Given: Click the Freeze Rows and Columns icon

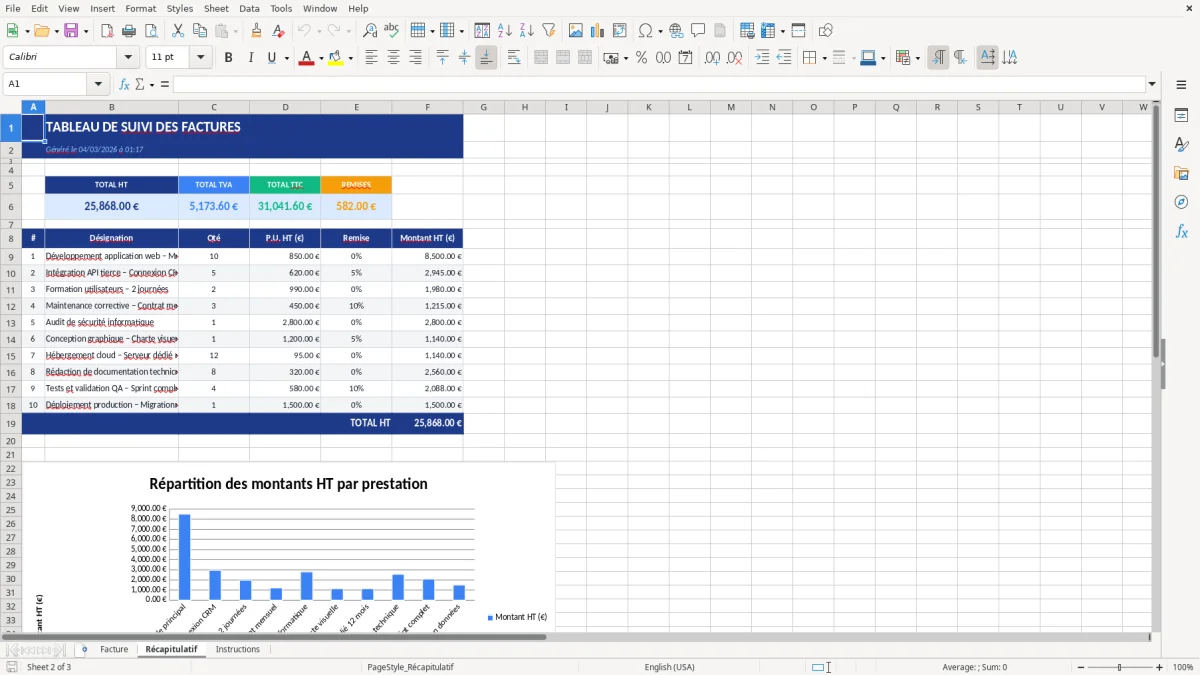Looking at the screenshot, I should click(768, 31).
